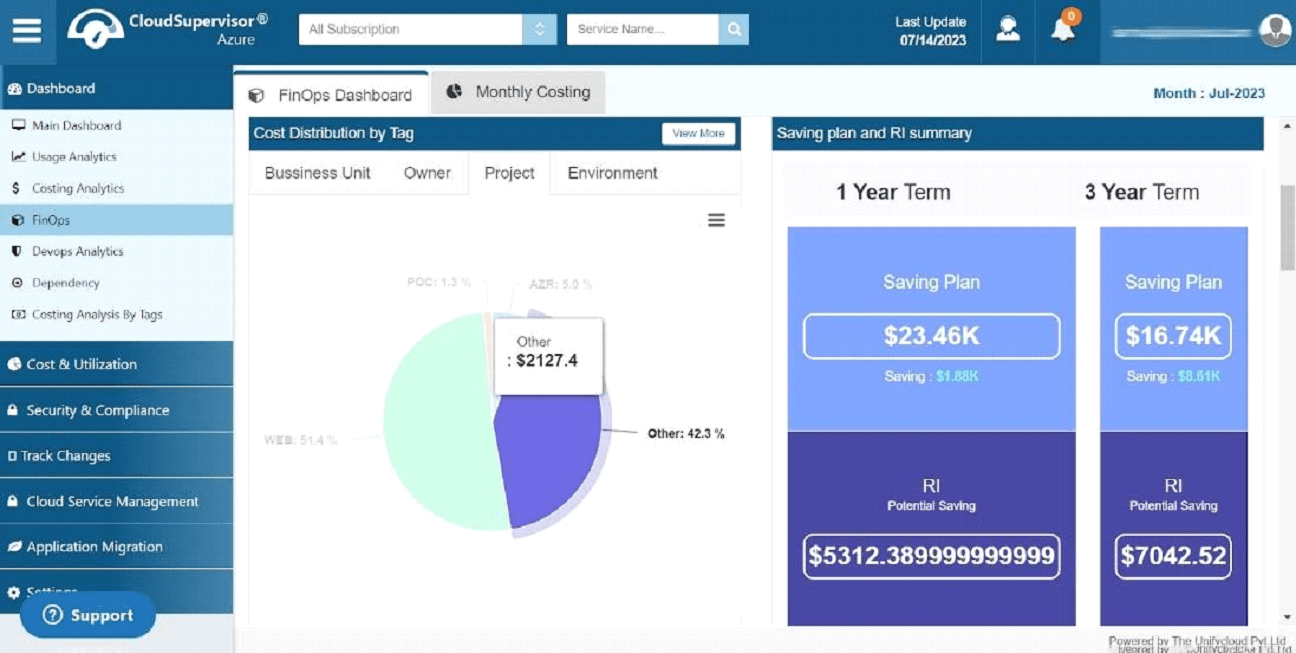Viewport: 1296px width, 653px height.
Task: Select the Environment tag tab
Action: 612,173
